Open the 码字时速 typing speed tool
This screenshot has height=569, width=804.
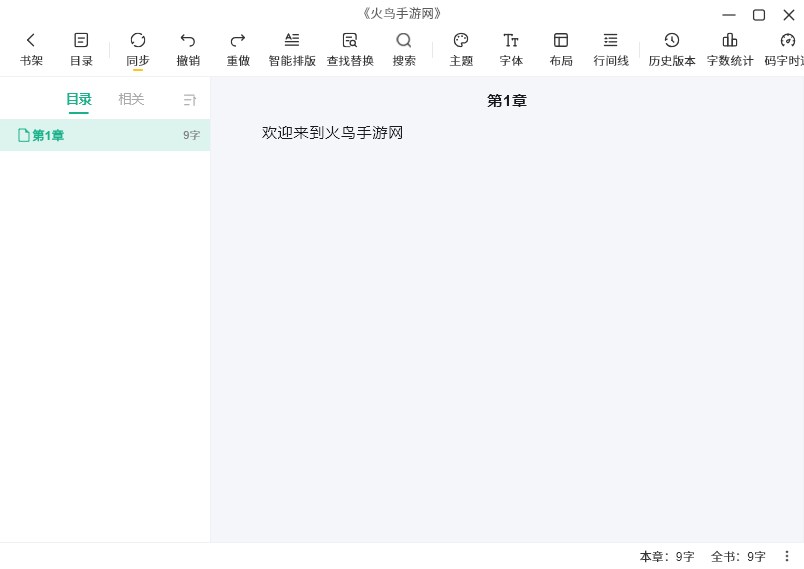(x=785, y=49)
